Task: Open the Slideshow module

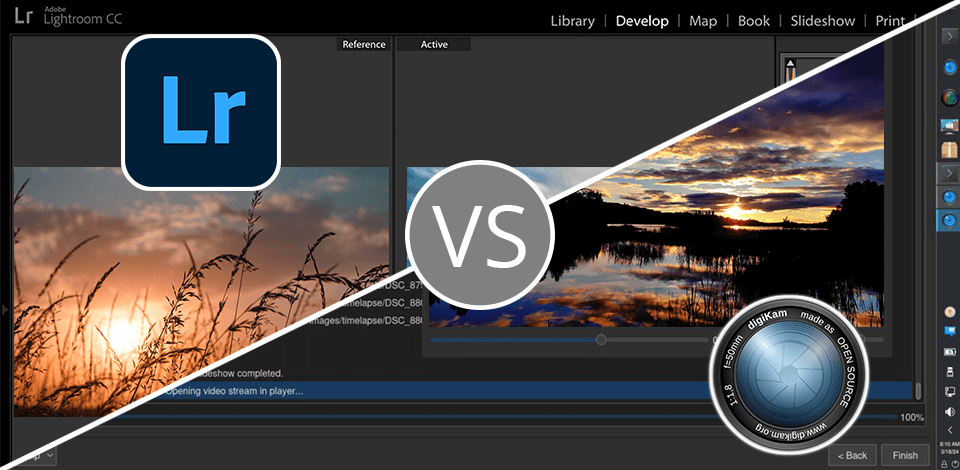Action: [x=822, y=21]
